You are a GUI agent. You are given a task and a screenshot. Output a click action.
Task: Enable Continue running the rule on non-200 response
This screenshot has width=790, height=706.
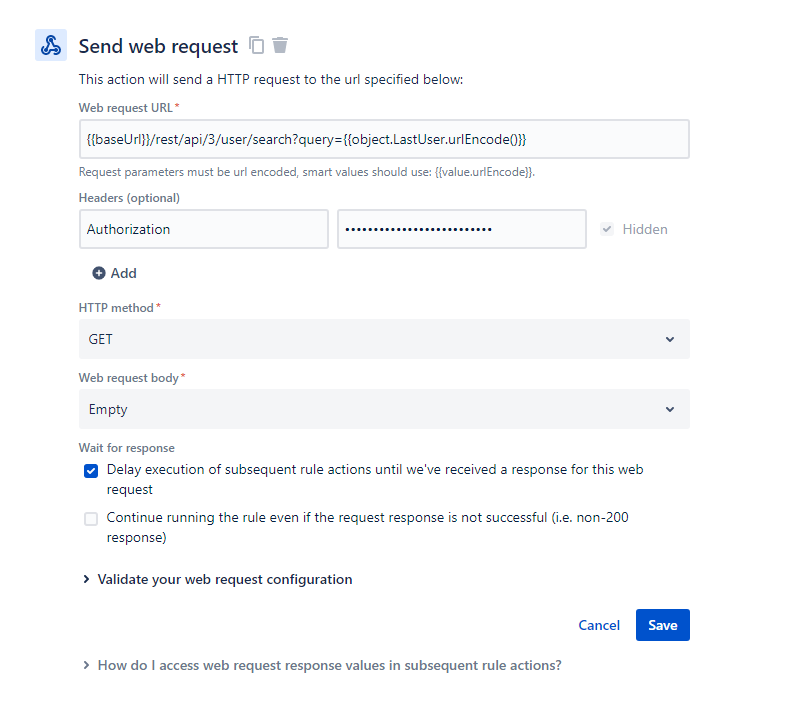click(91, 519)
